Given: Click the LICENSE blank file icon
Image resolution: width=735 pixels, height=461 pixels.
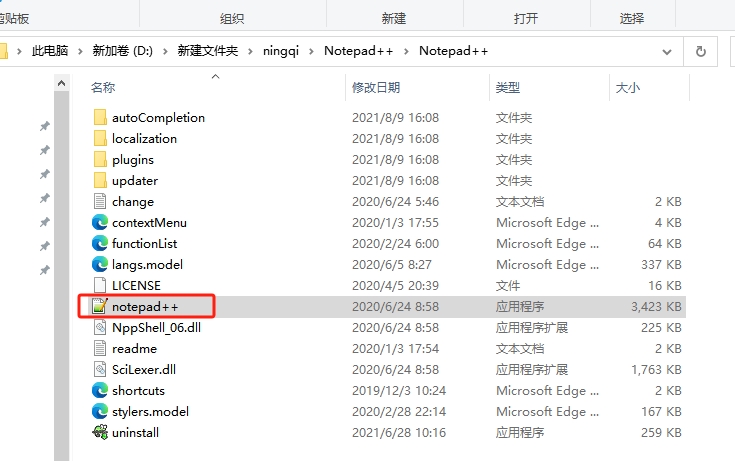Looking at the screenshot, I should tap(100, 285).
